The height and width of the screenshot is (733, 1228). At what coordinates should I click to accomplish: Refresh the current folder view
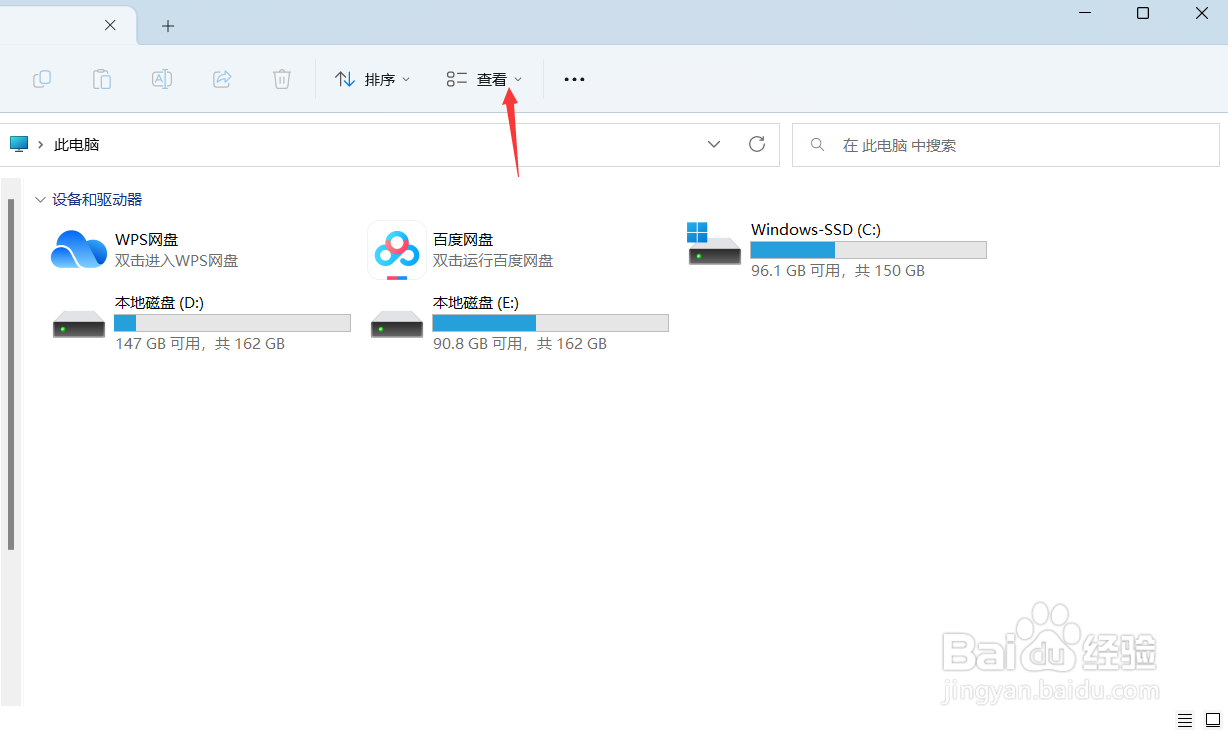[757, 144]
